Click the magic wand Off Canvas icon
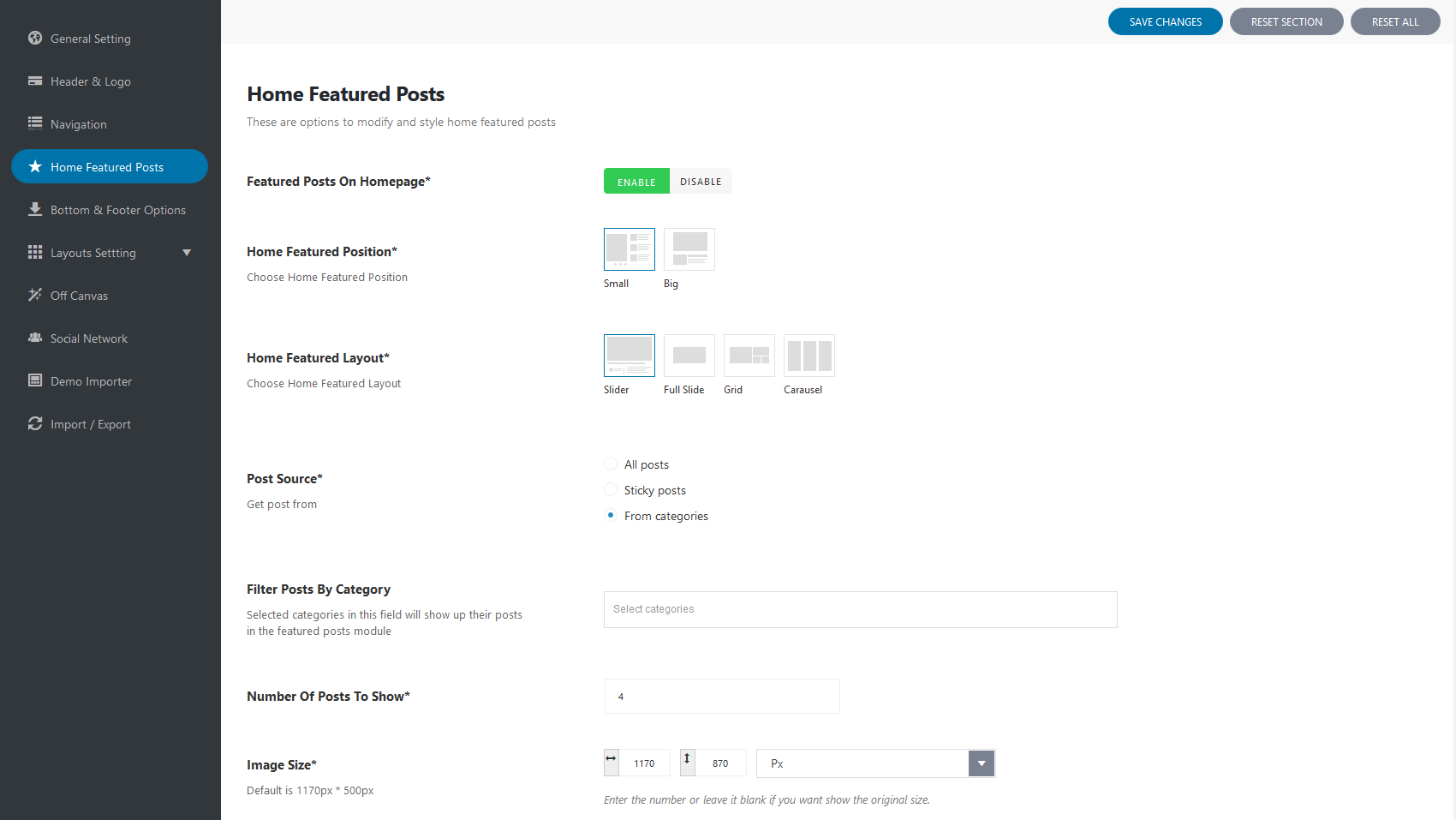The width and height of the screenshot is (1456, 820). coord(35,295)
